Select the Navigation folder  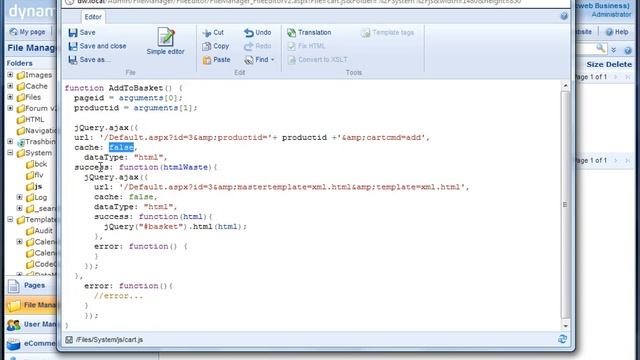37,131
